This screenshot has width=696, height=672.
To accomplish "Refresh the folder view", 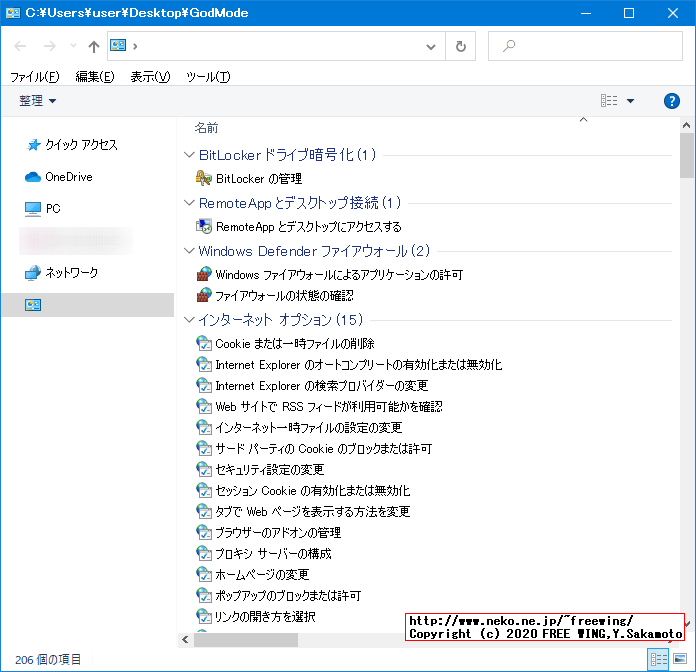I will (461, 46).
